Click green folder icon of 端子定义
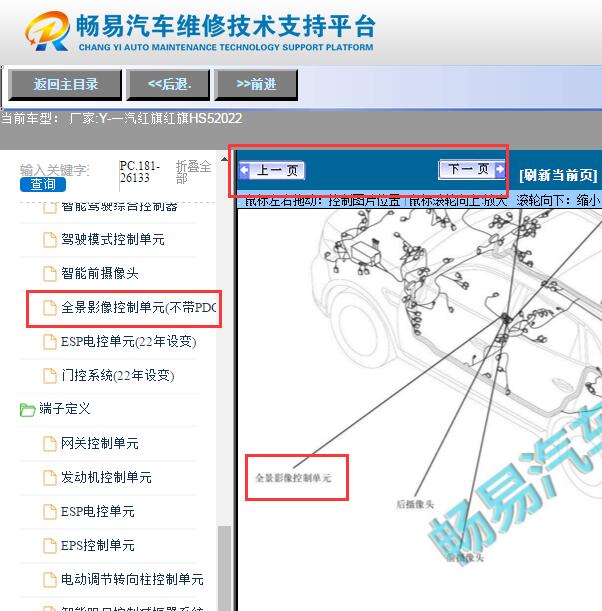The image size is (602, 611). click(27, 410)
